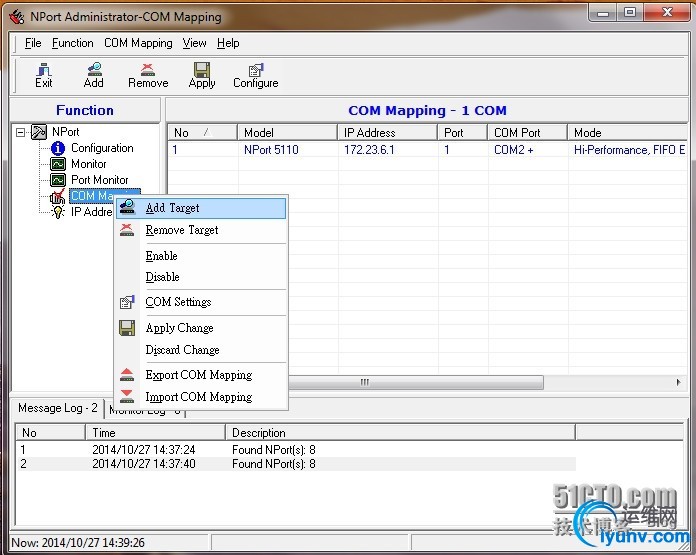Click the COM Mapping tree icon
The height and width of the screenshot is (555, 696).
pyautogui.click(x=57, y=196)
